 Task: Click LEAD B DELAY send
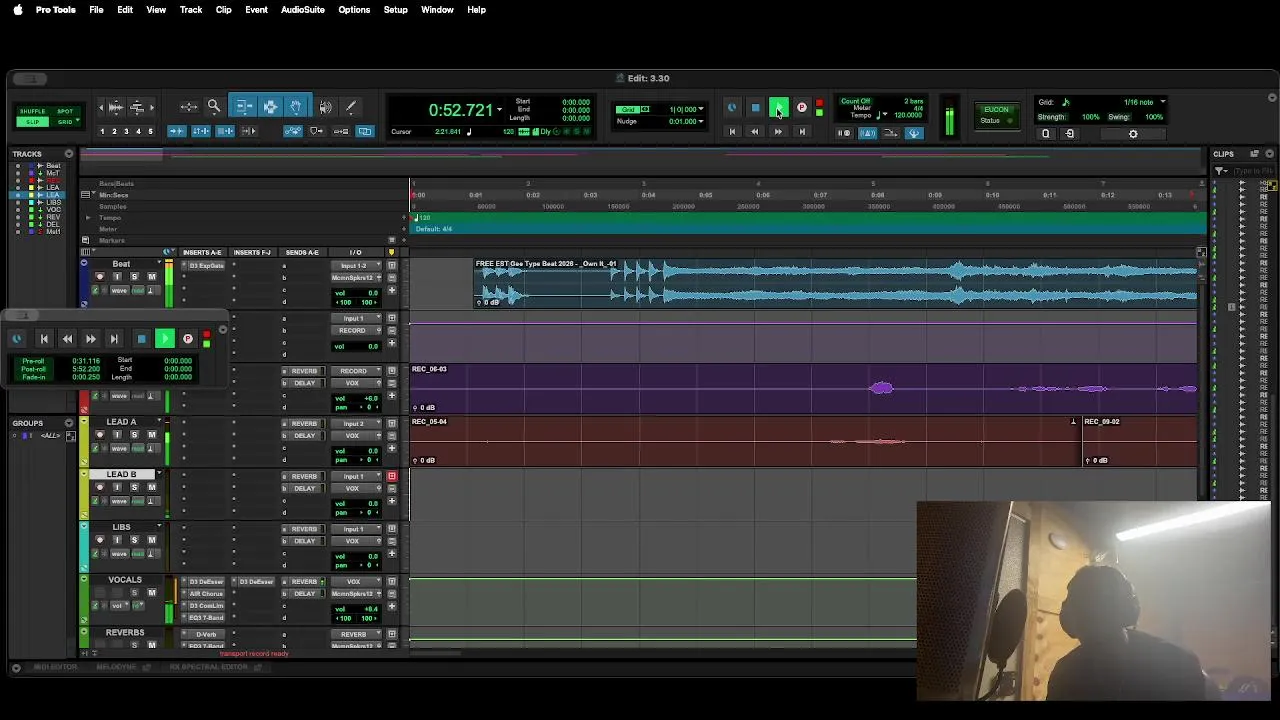pyautogui.click(x=304, y=489)
